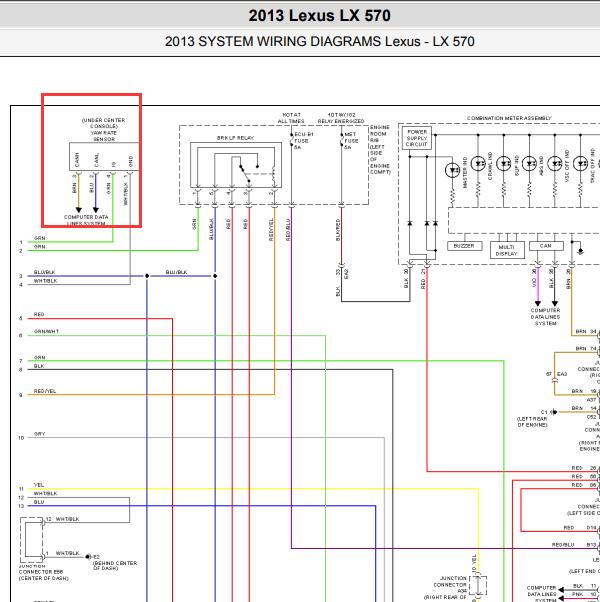Screen dimensions: 600x602
Task: Click the '(LEFT REAR OF ENGINE)' note
Action: coord(532,422)
